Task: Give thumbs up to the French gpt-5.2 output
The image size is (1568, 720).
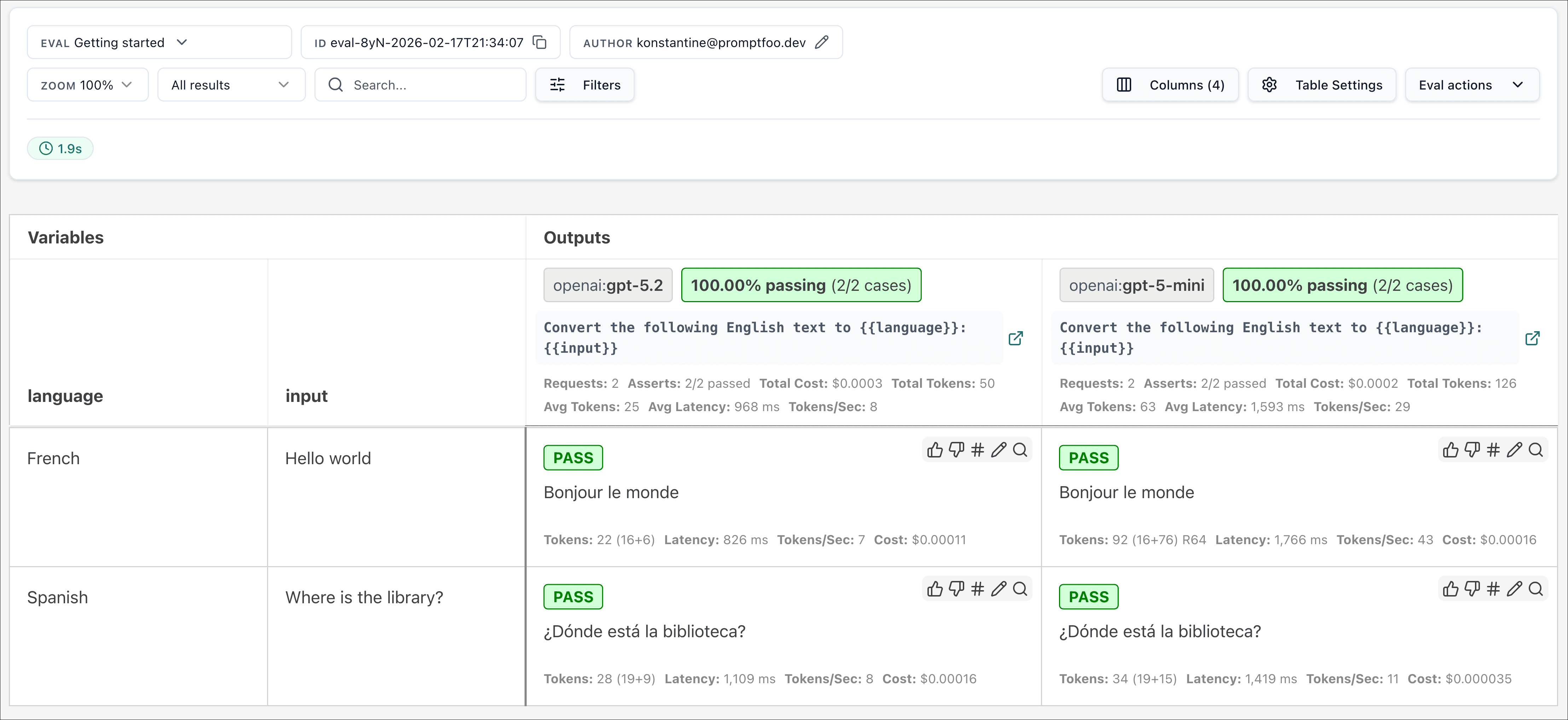Action: 935,449
